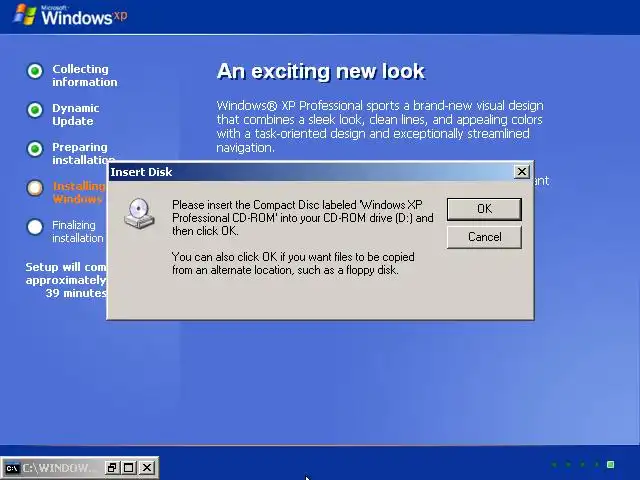
Task: Click the 'Preparing installation' label
Action: 83,153
